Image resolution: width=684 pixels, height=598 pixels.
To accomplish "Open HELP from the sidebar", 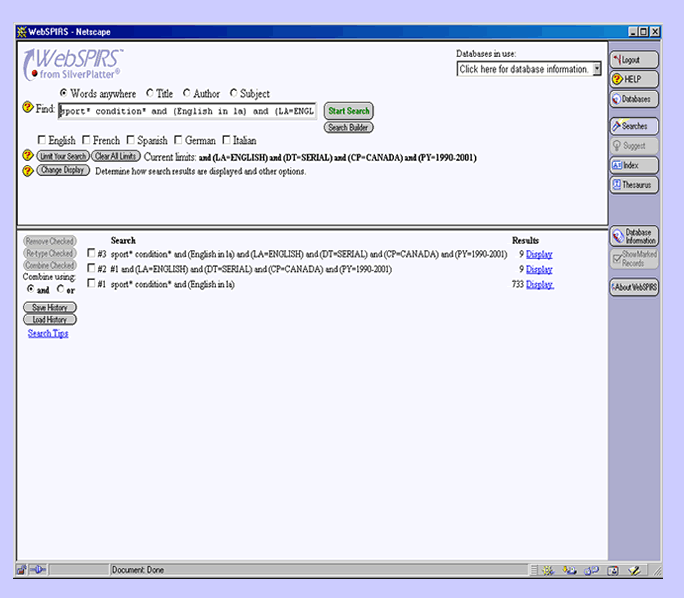I will click(x=634, y=79).
